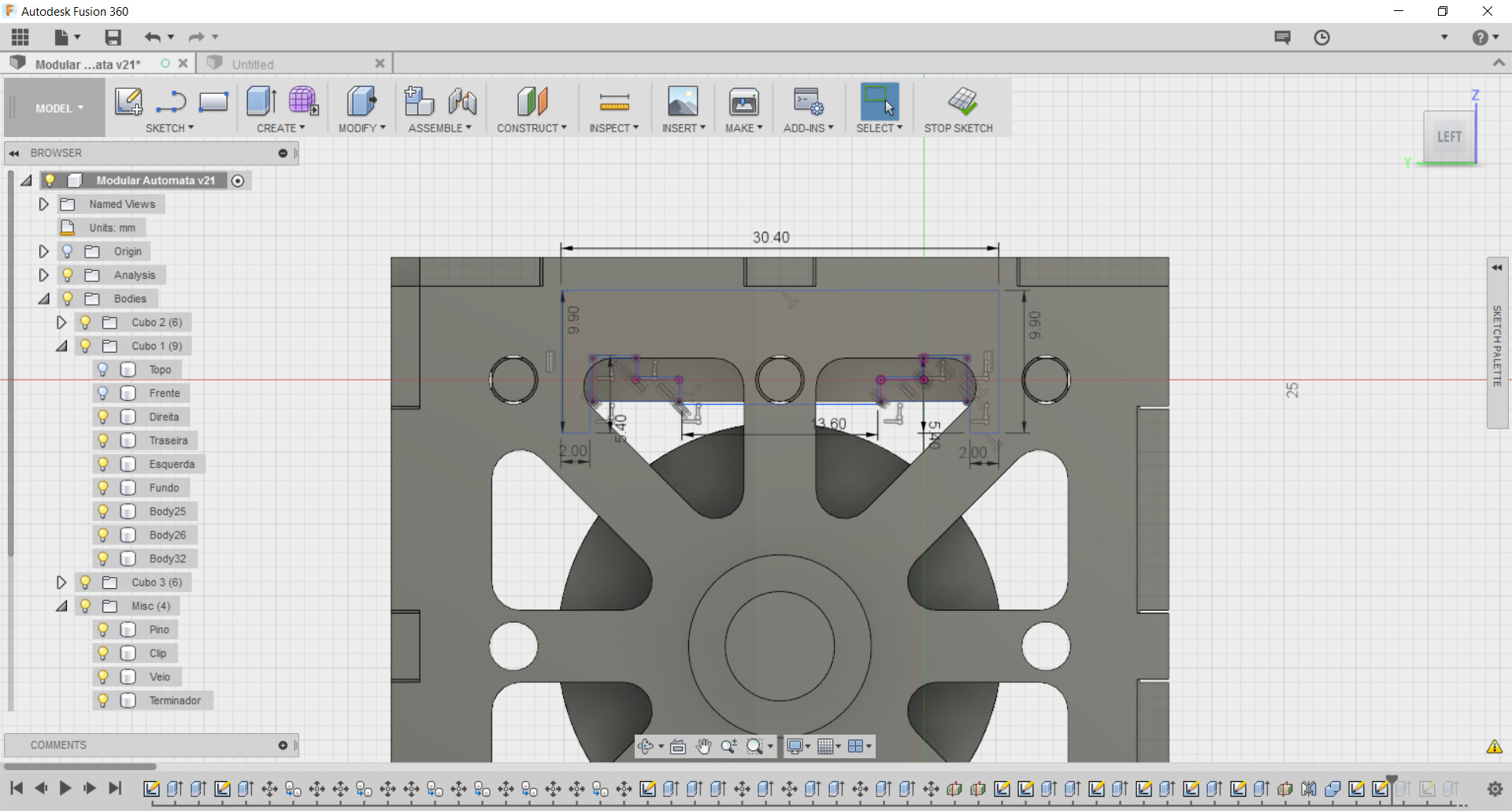Hide the Terminador body lightbulb
The image size is (1512, 811).
(102, 700)
